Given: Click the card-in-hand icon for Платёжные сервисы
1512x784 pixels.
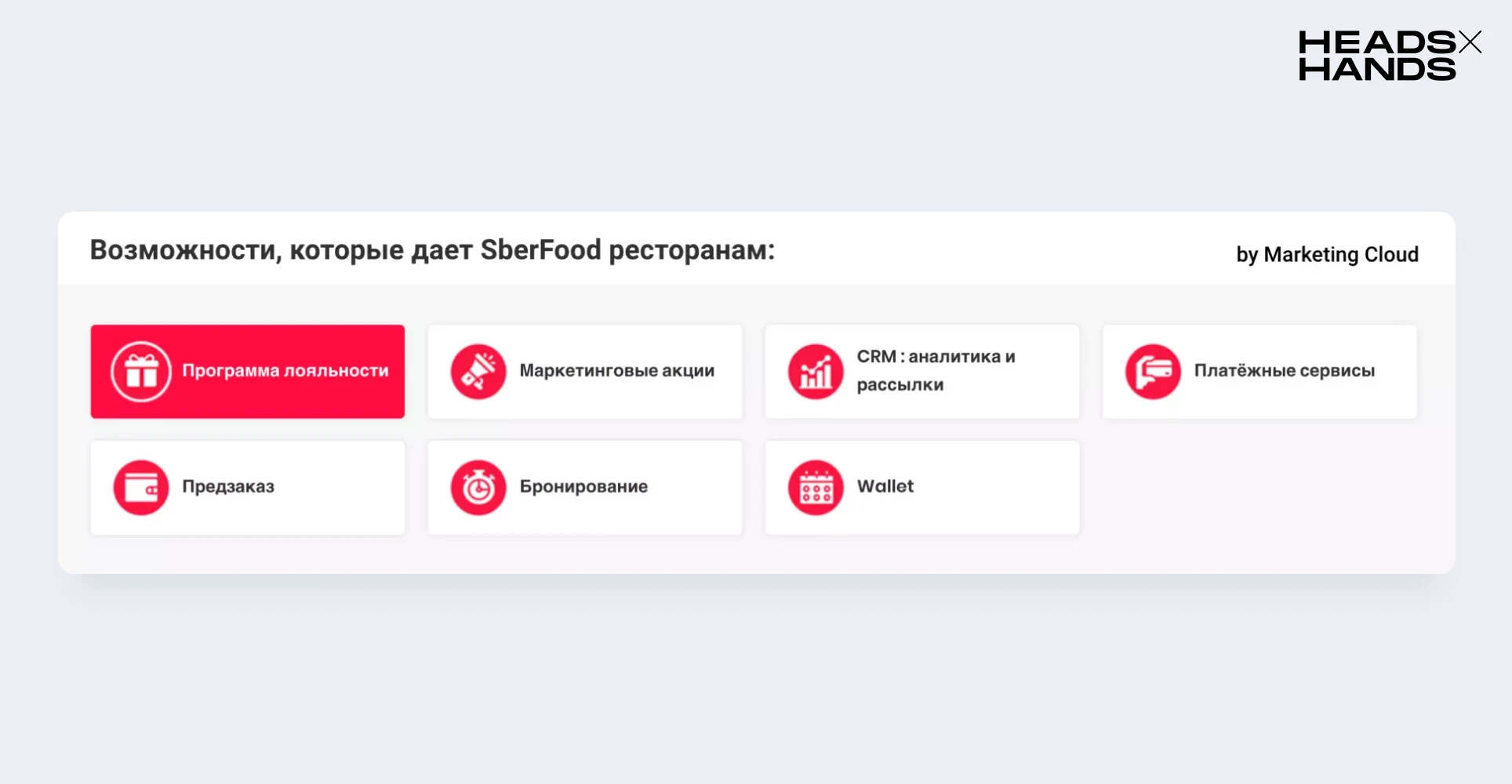Looking at the screenshot, I should (1153, 372).
